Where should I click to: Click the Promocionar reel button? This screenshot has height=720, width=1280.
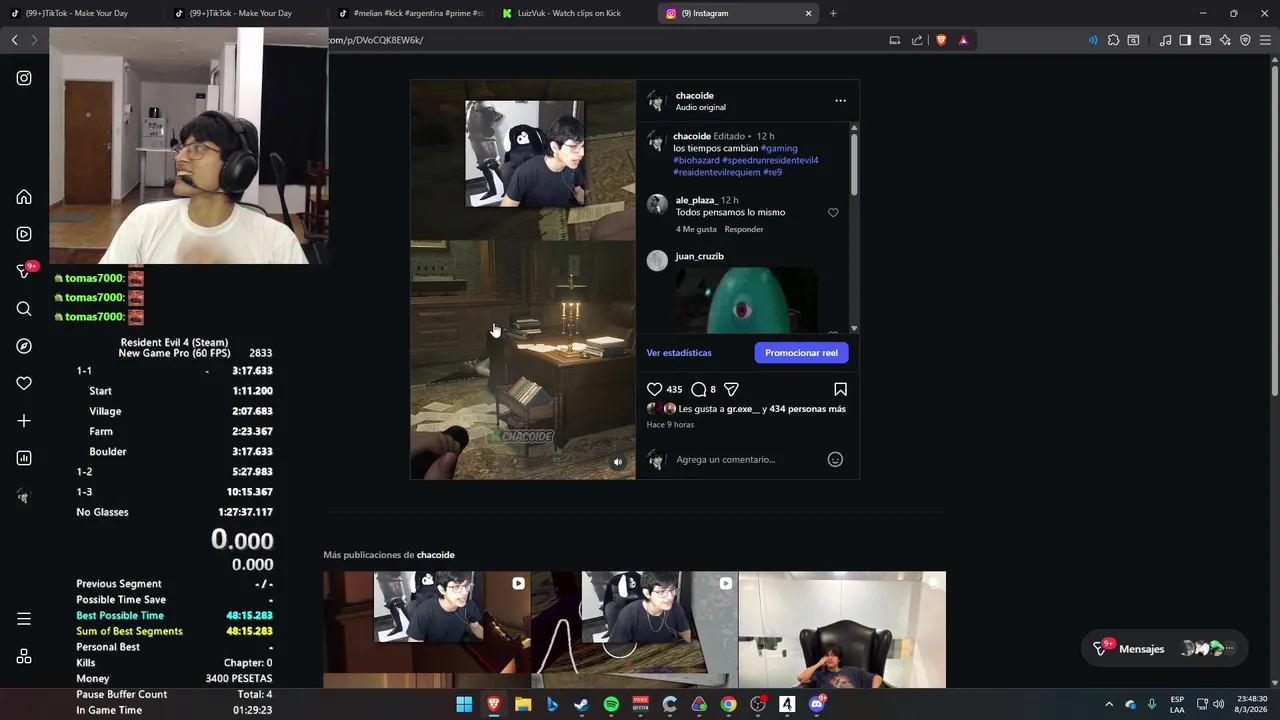[x=801, y=352]
